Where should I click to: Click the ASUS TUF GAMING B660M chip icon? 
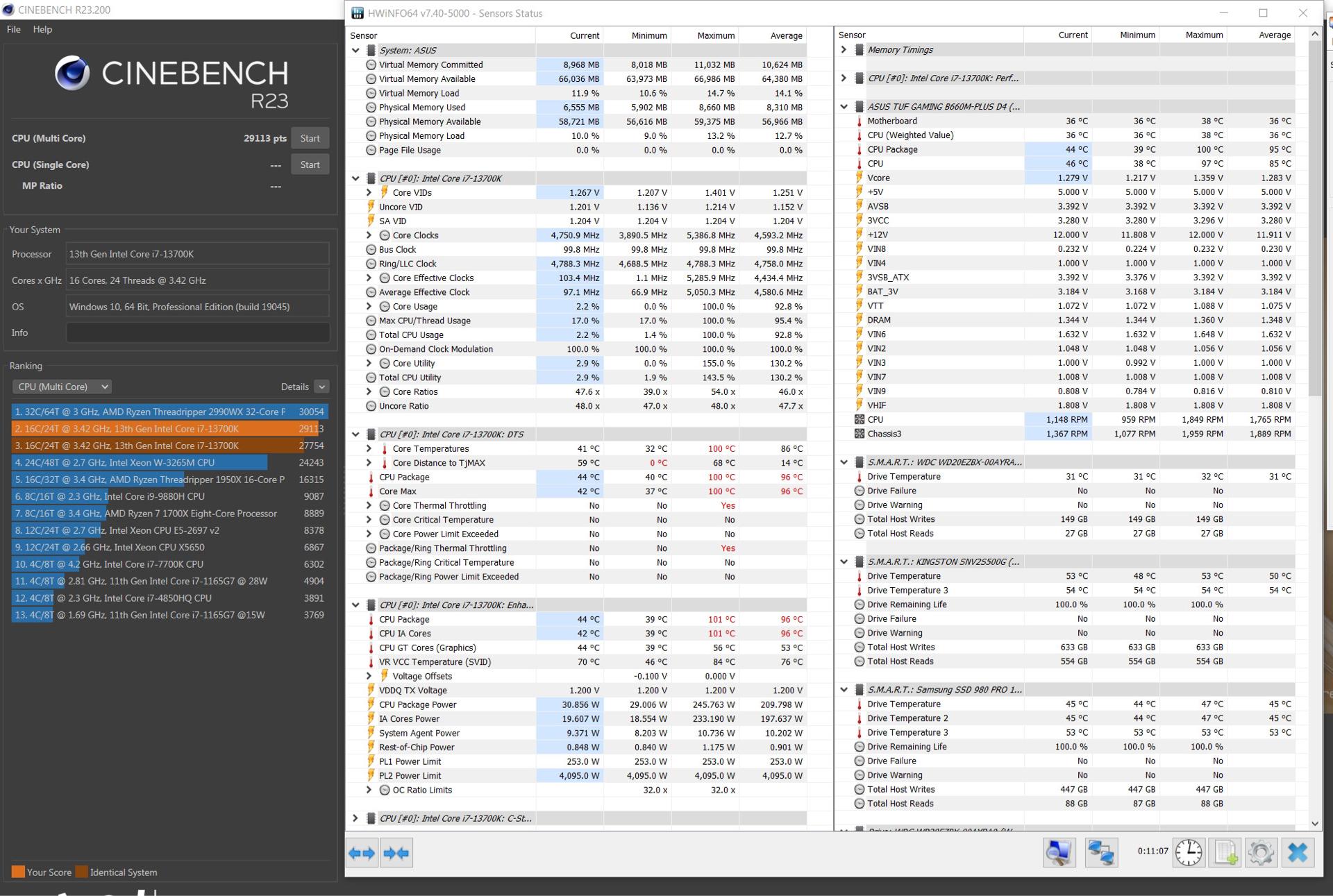tap(860, 107)
